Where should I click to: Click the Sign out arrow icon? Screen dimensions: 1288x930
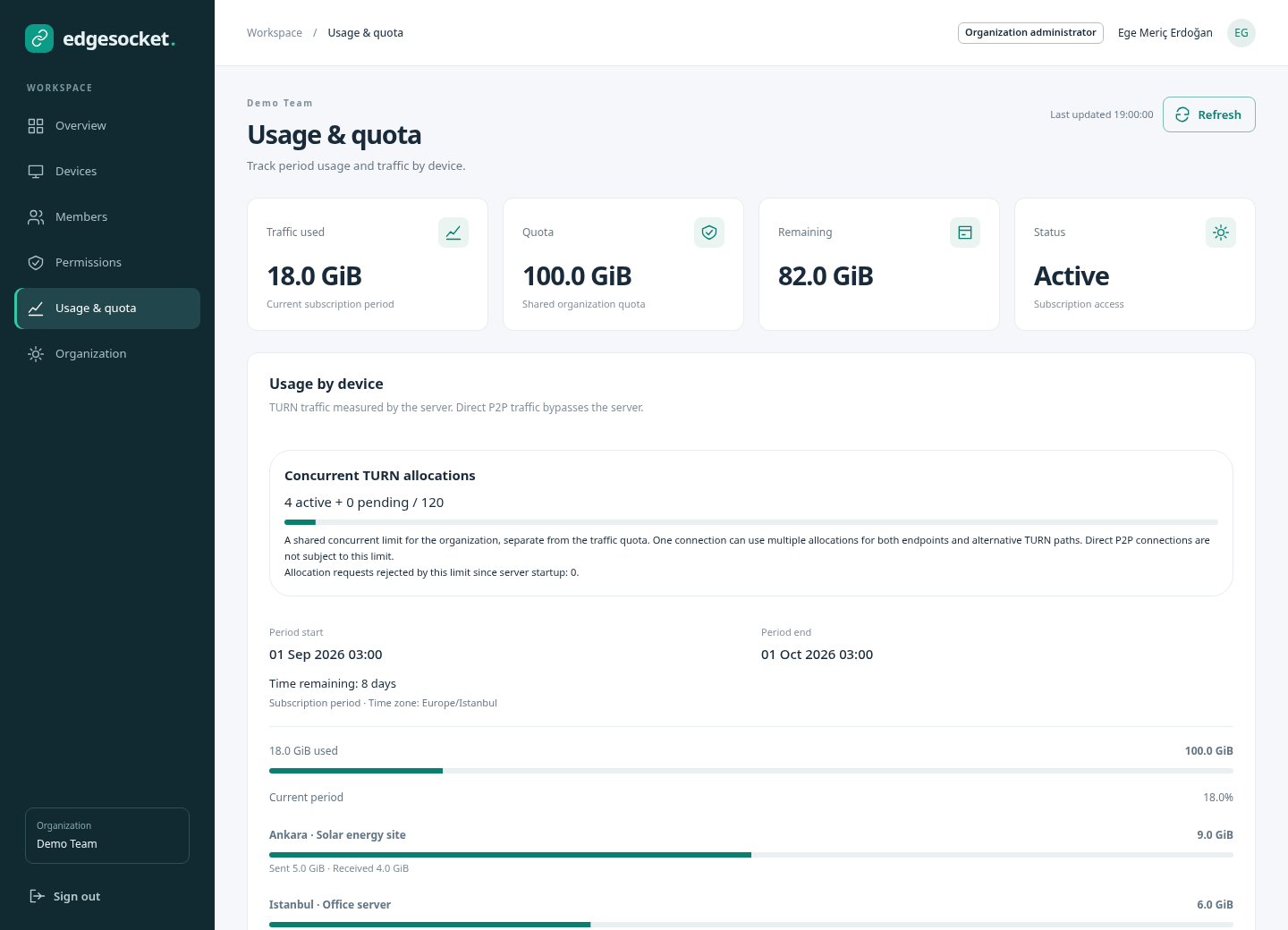pyautogui.click(x=37, y=896)
